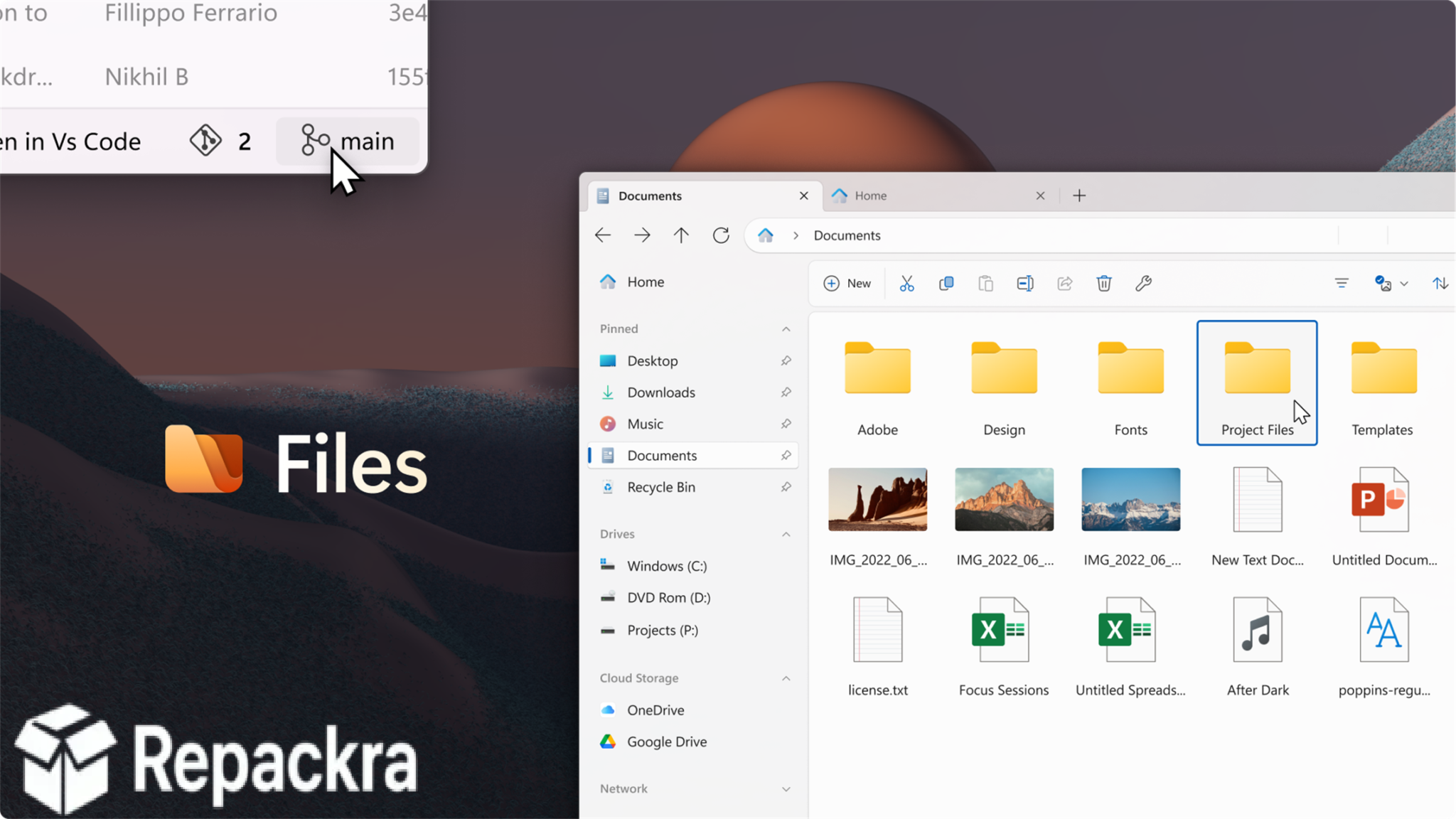Click the Copy icon in toolbar

946,284
